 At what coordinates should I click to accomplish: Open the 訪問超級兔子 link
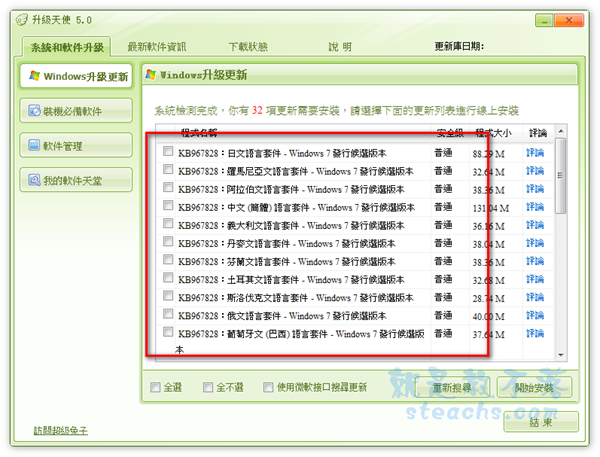coord(60,431)
